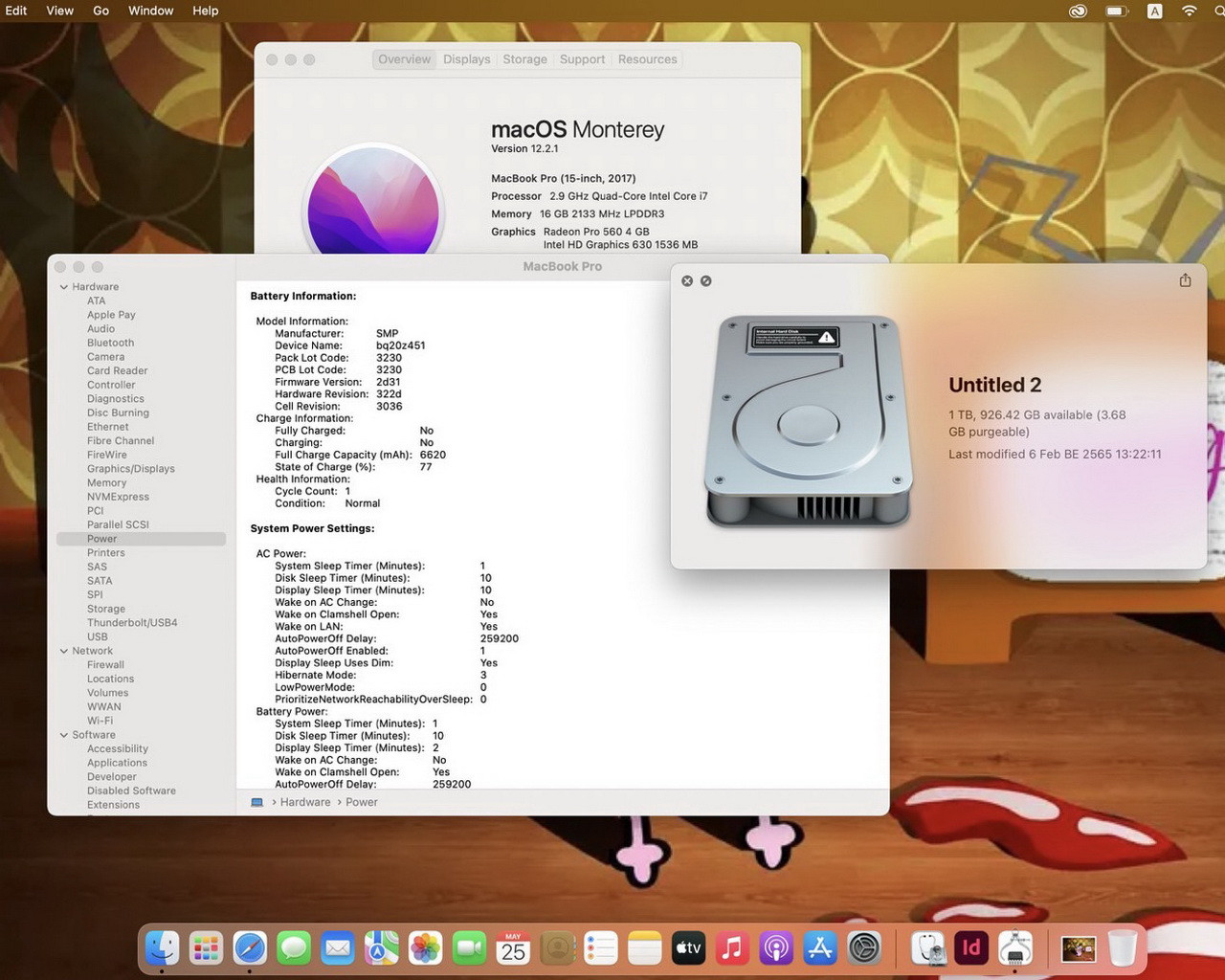Select Memory in the Hardware sidebar list
1225x980 pixels.
(107, 483)
